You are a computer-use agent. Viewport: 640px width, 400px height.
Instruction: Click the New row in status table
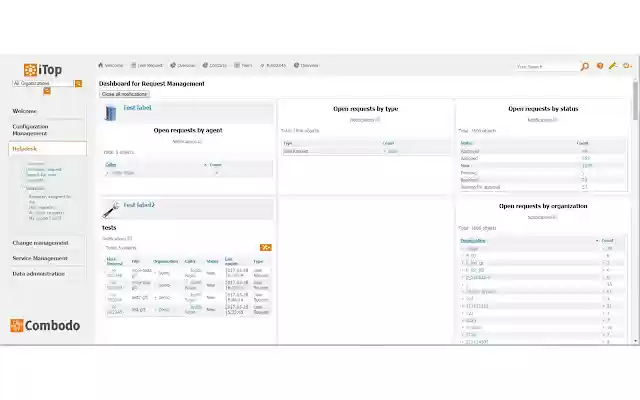[542, 166]
